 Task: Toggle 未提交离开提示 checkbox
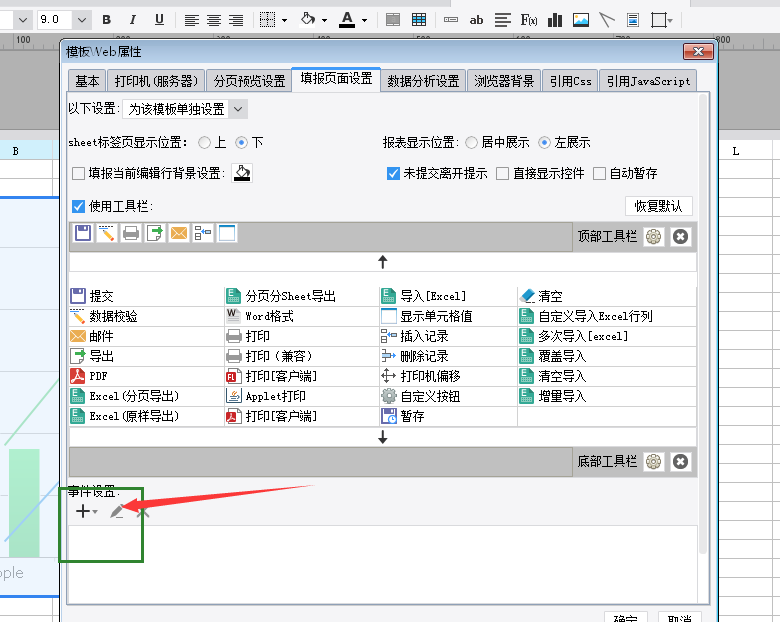click(x=393, y=174)
